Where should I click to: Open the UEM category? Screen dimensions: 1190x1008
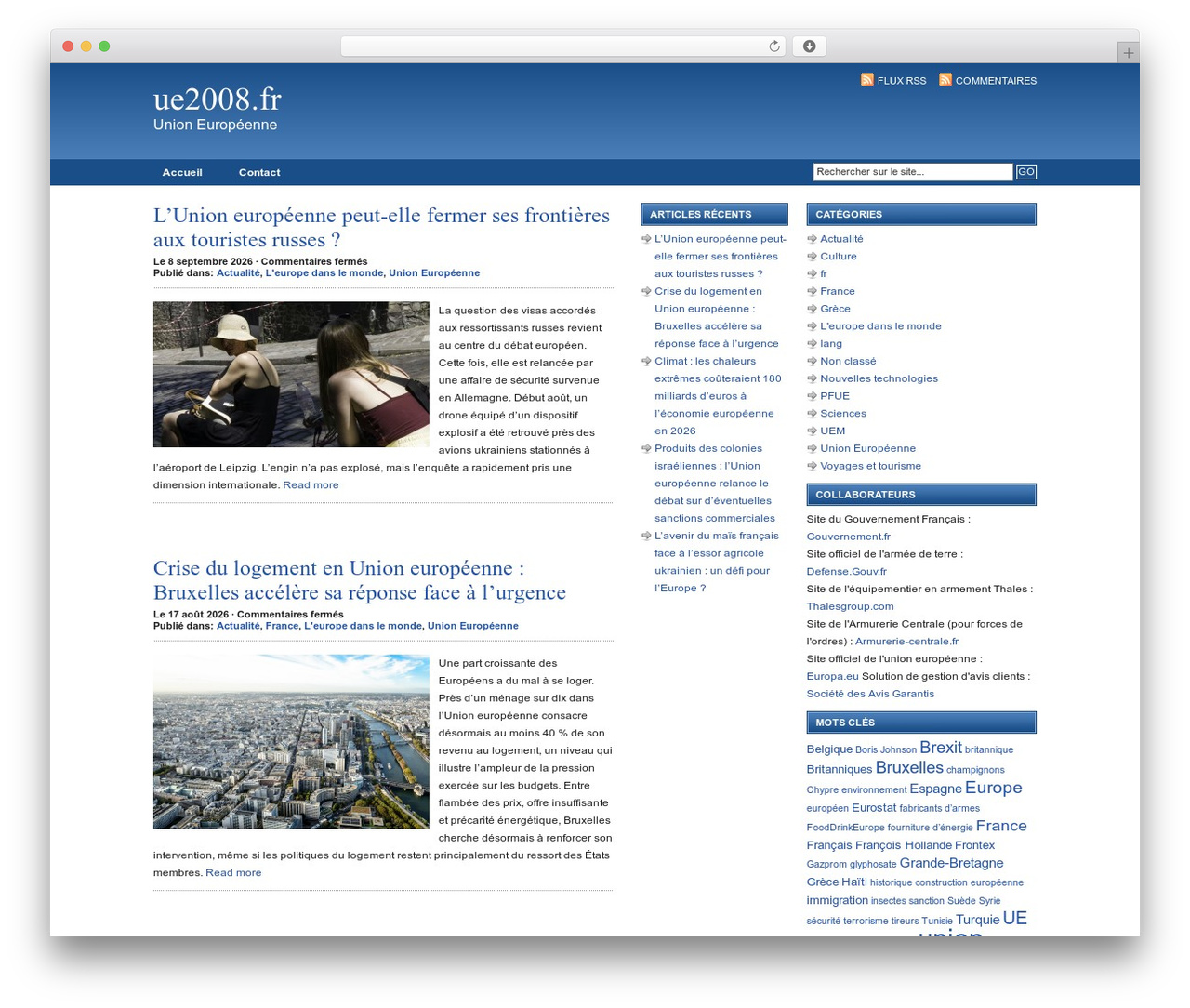click(x=833, y=431)
